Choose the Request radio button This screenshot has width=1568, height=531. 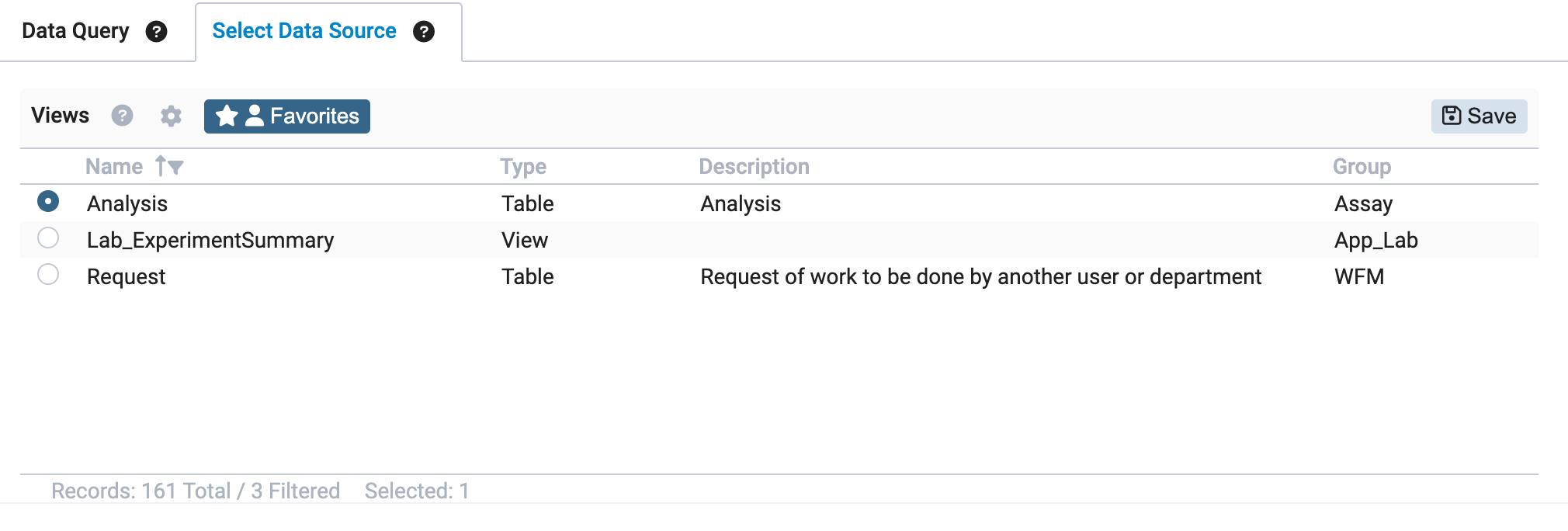[48, 274]
